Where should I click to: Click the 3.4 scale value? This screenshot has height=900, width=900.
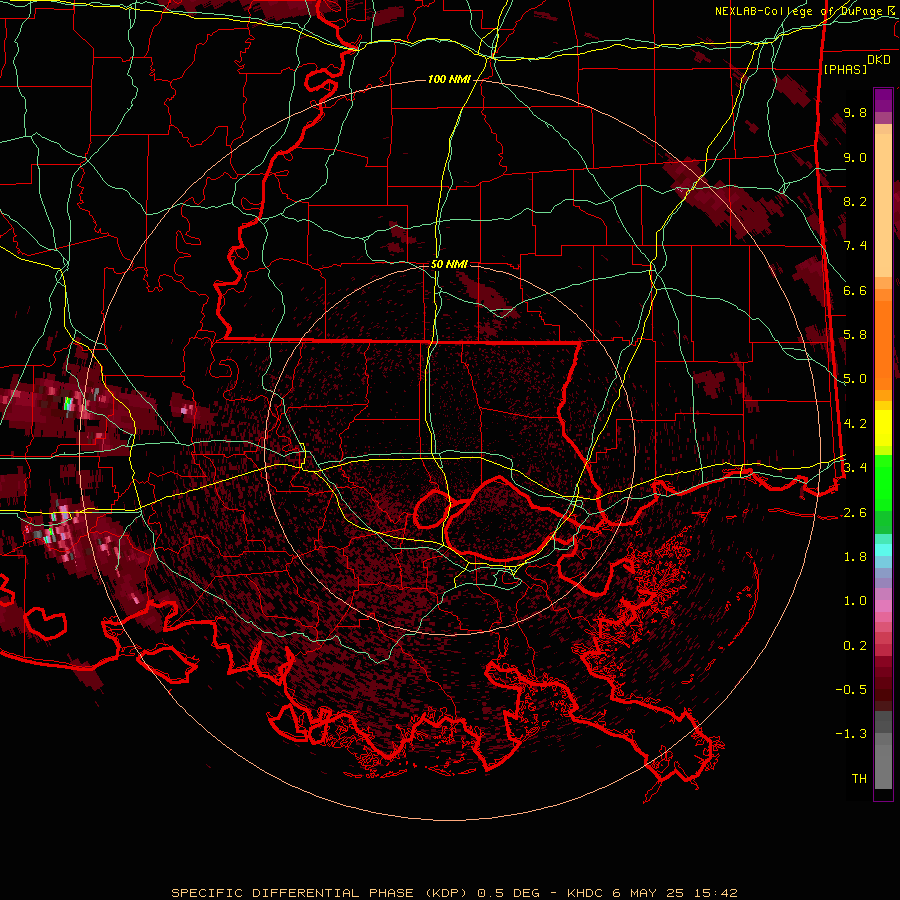[855, 468]
